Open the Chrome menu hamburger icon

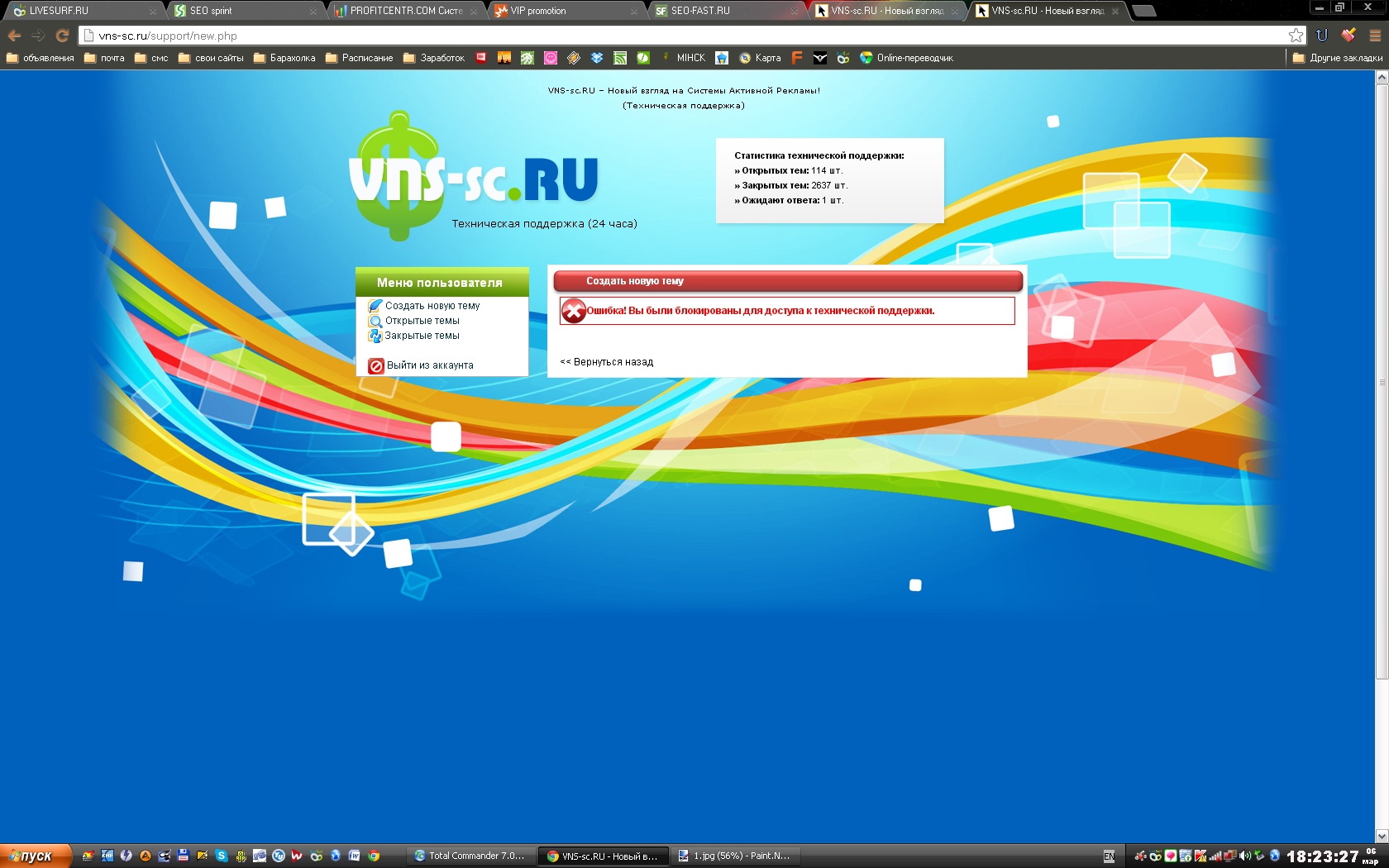point(1375,36)
